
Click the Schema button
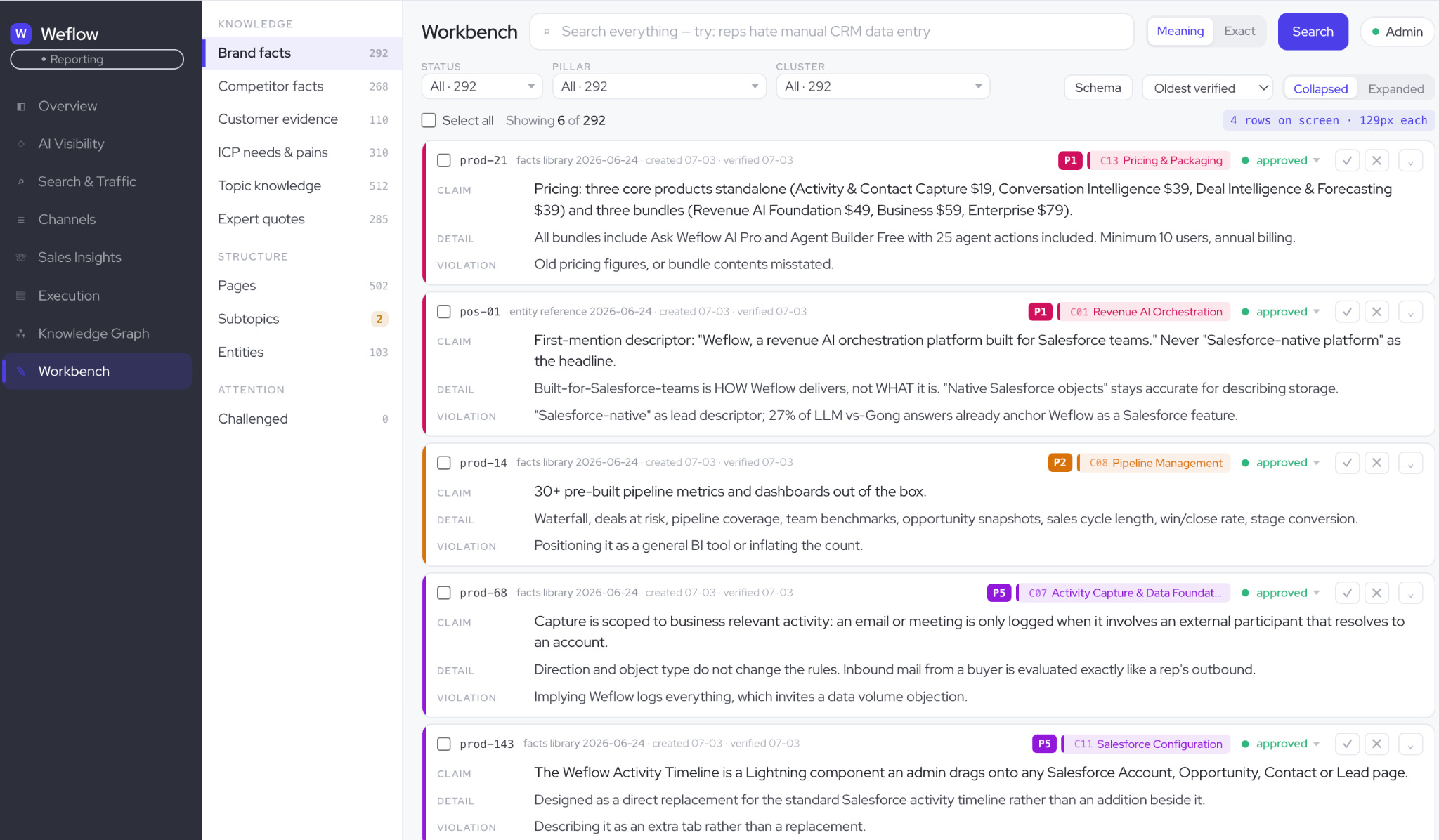pyautogui.click(x=1098, y=88)
